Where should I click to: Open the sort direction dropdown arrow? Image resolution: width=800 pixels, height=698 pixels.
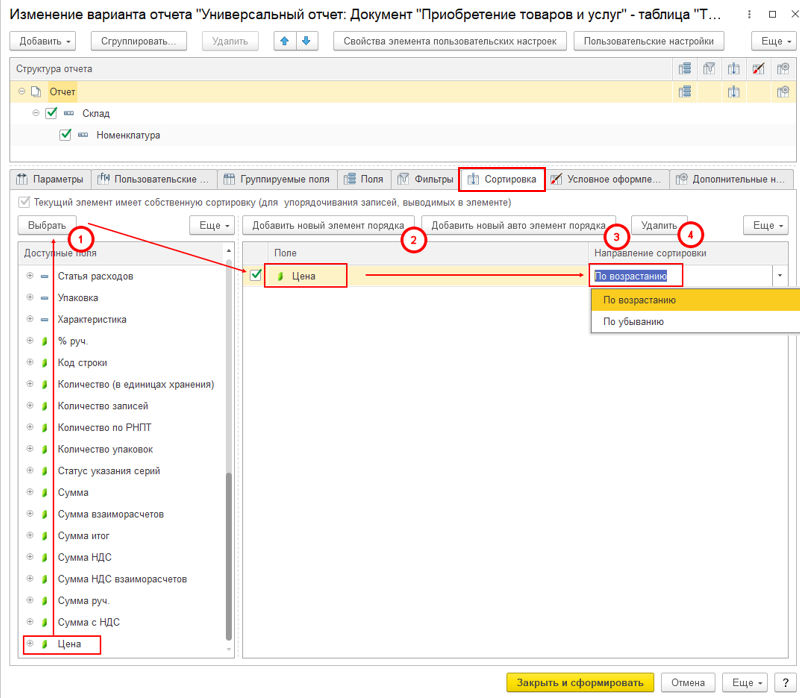pos(778,276)
